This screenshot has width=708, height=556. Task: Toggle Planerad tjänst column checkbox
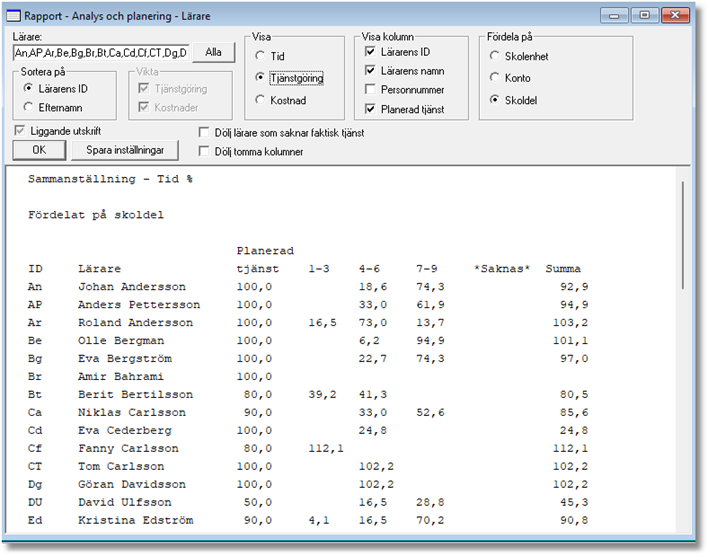pos(371,109)
